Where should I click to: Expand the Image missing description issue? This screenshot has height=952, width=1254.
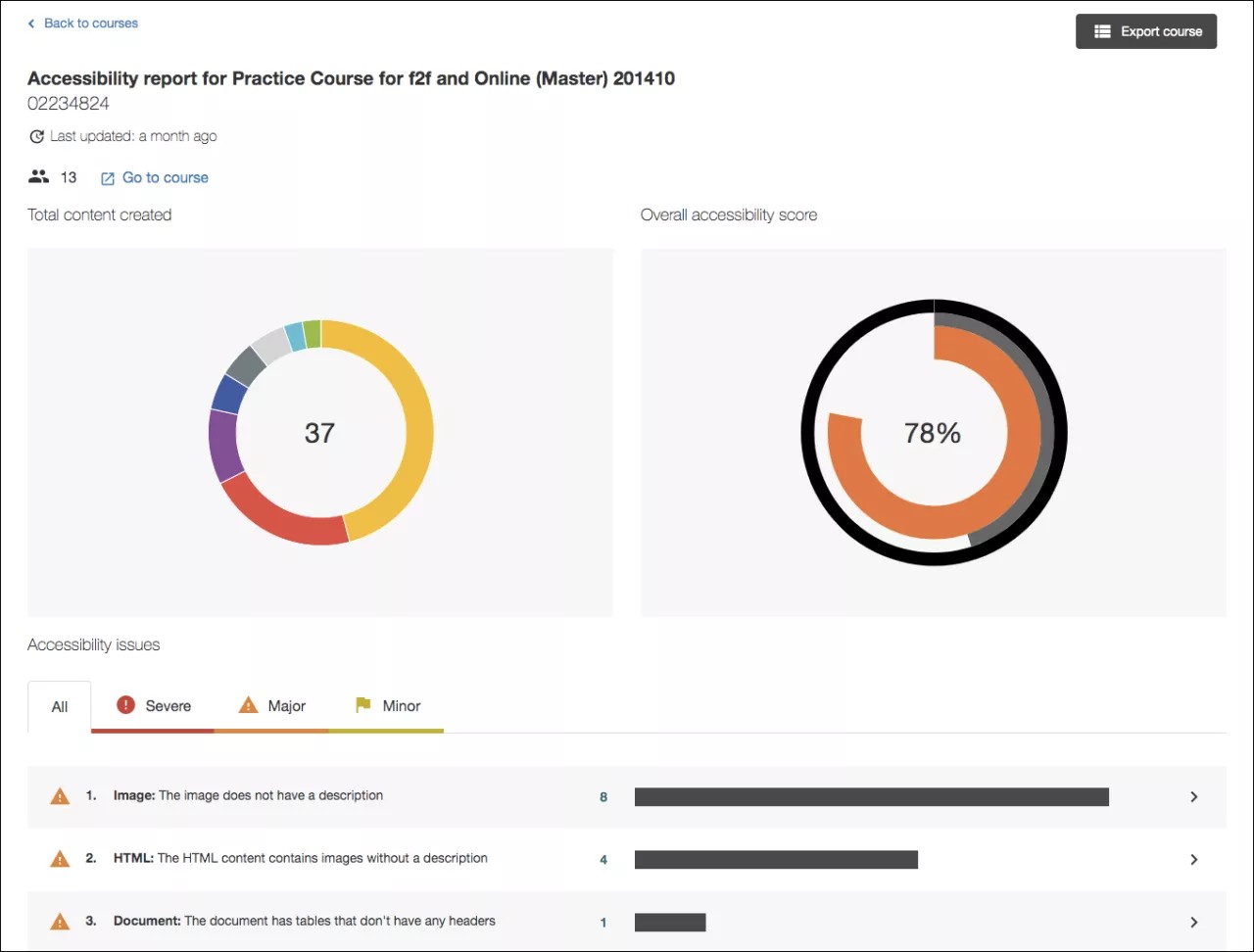click(1193, 797)
